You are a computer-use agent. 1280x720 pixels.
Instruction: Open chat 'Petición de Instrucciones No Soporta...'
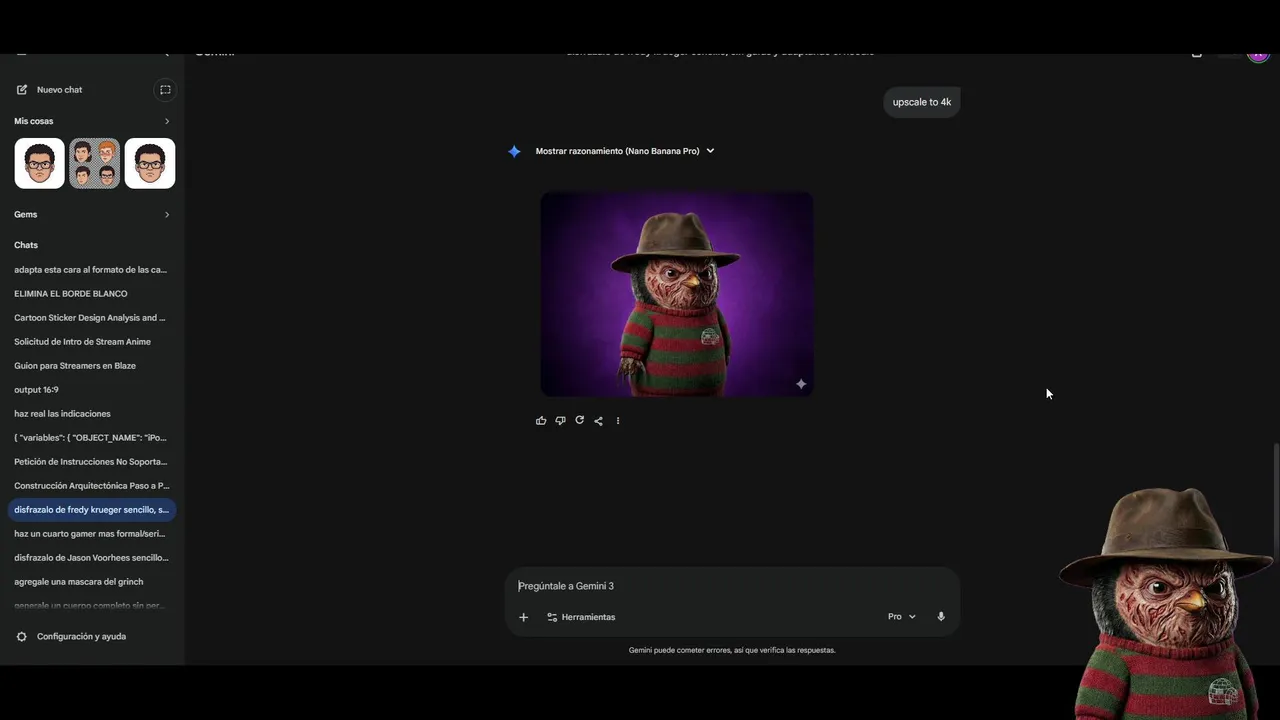pyautogui.click(x=91, y=462)
